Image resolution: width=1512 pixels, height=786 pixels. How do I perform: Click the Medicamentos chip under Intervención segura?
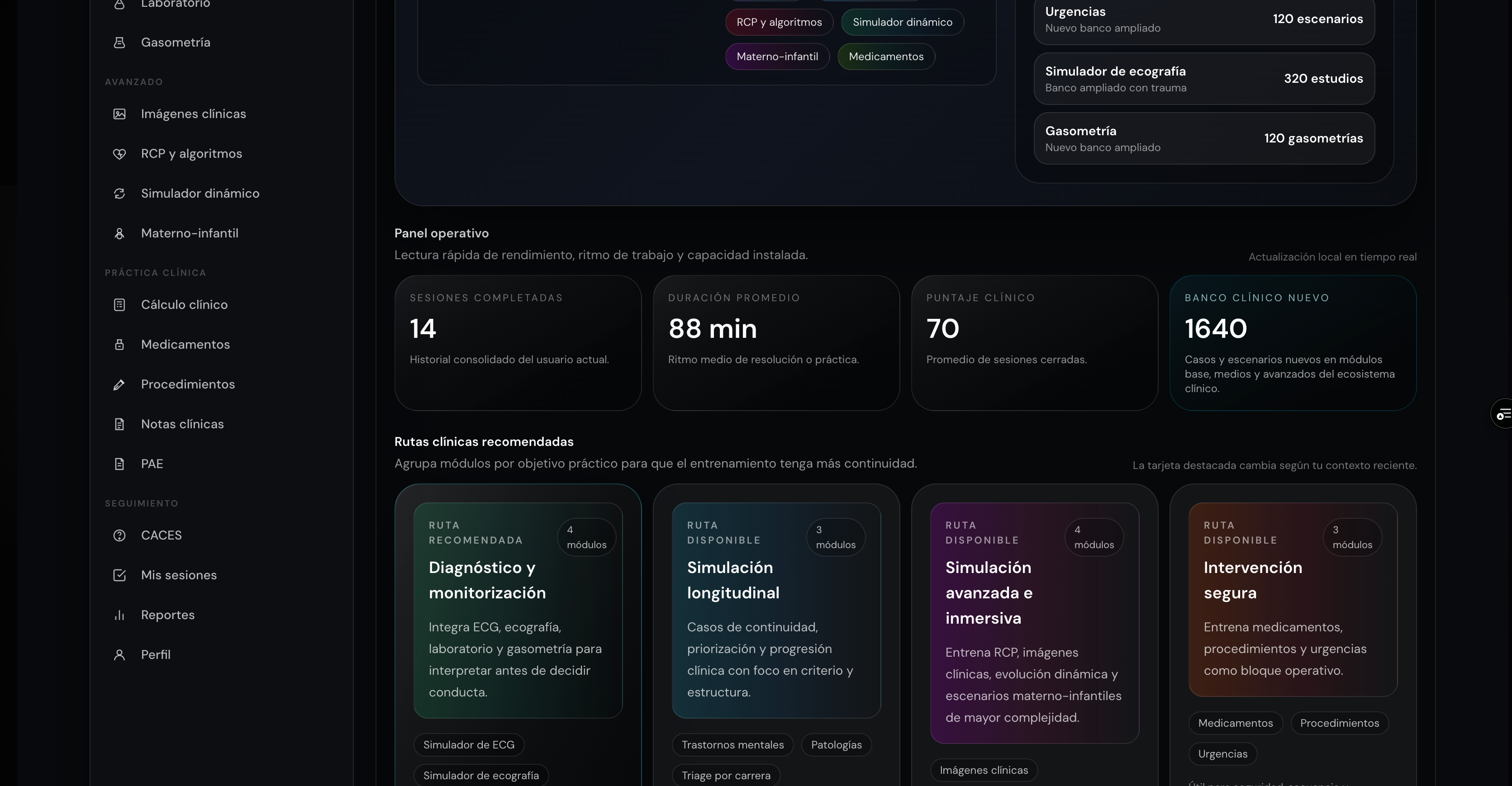tap(1236, 723)
